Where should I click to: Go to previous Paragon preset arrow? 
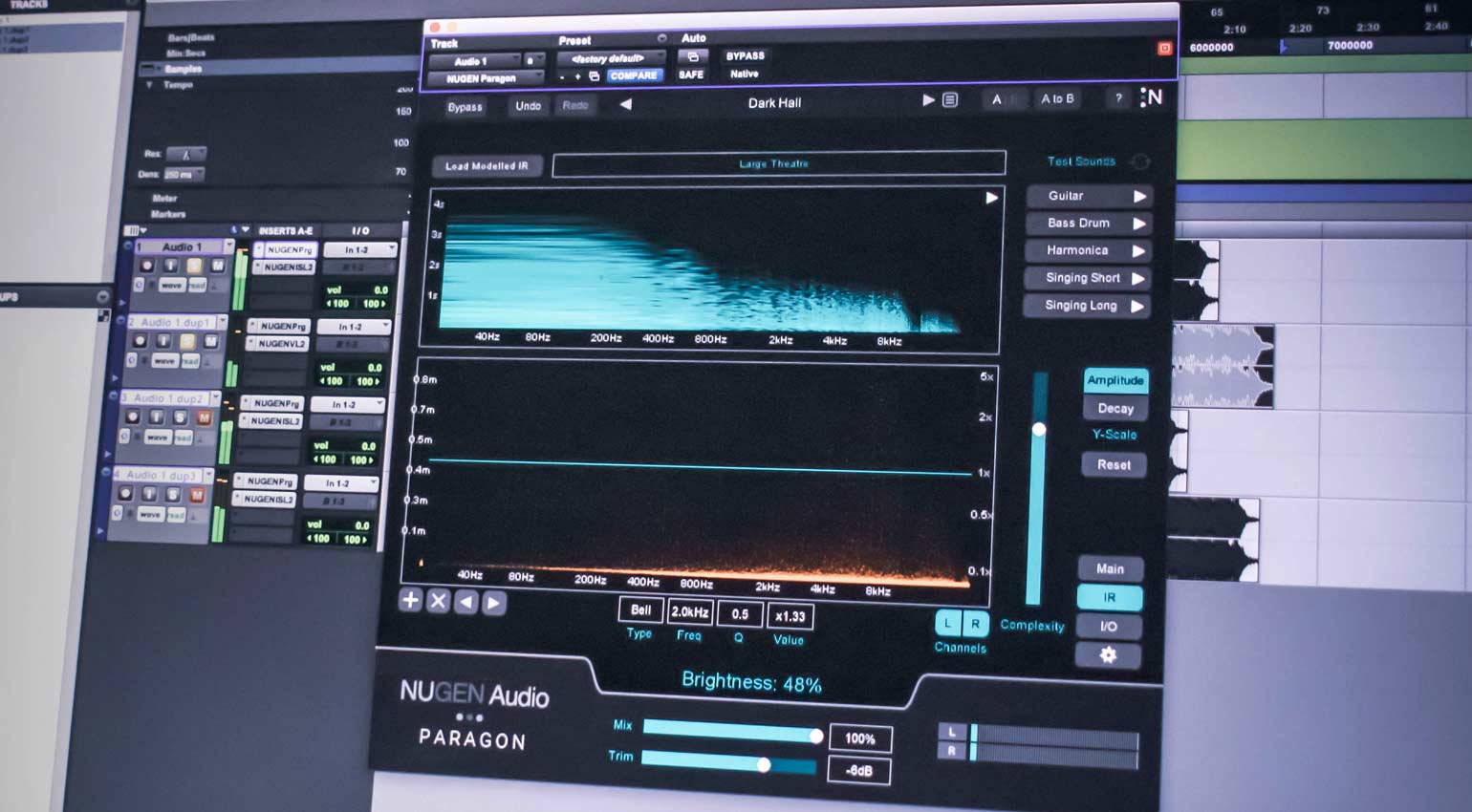626,104
